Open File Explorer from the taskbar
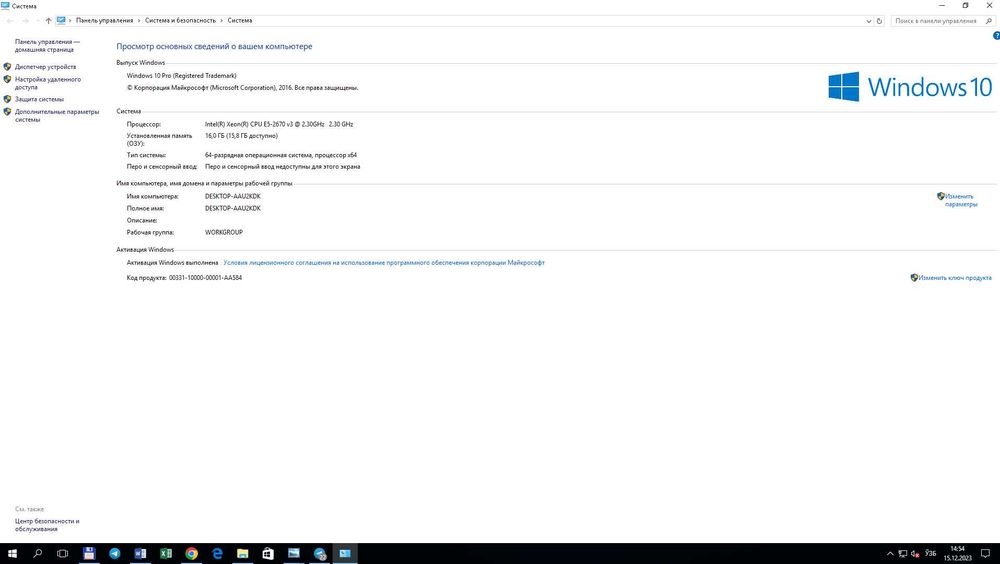 tap(242, 554)
